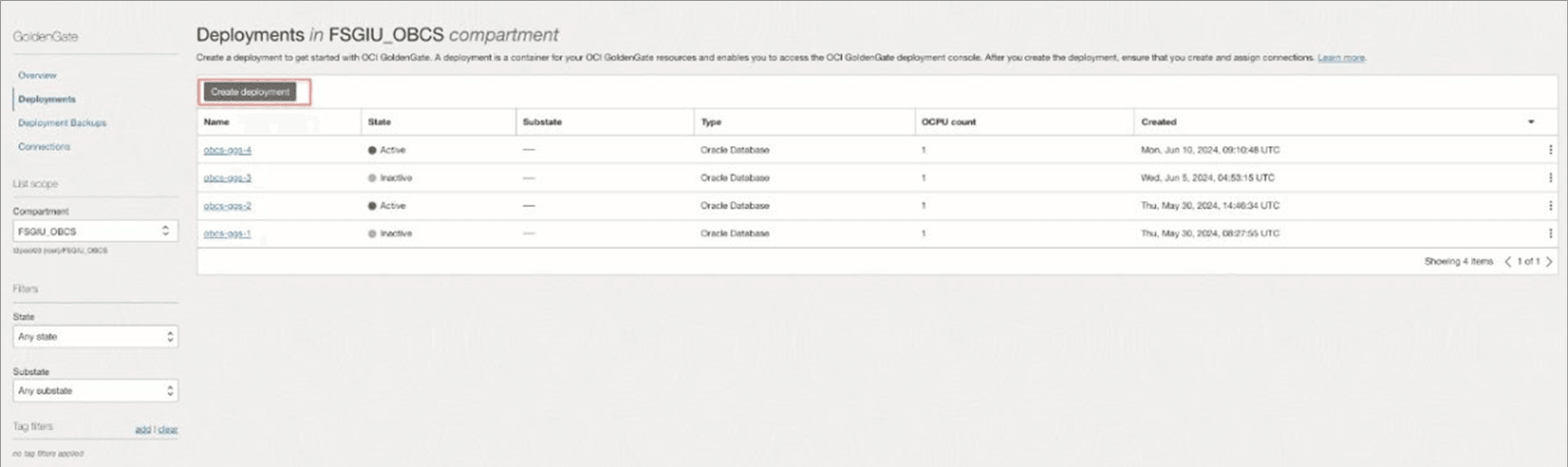Click Thu, May 30, 2024, 14:46:34 UTC date
1568x467 pixels.
pyautogui.click(x=1210, y=206)
